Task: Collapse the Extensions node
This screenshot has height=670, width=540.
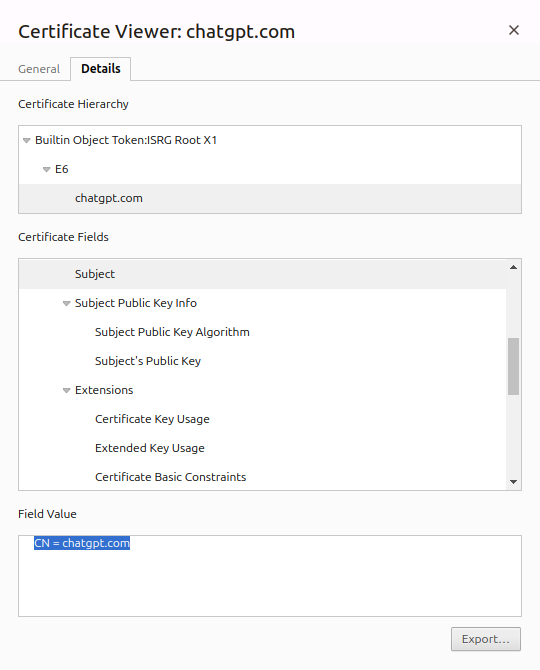Action: [x=66, y=390]
